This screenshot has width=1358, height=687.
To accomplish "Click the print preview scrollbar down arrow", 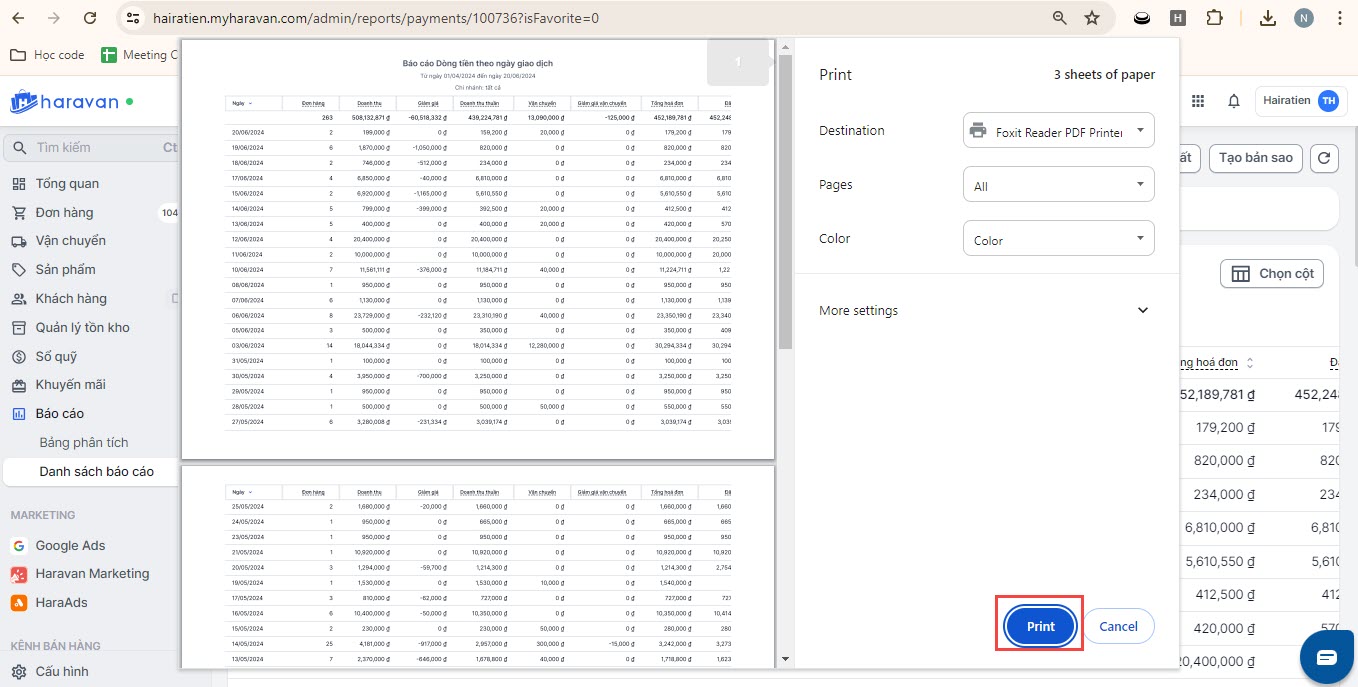I will click(785, 659).
